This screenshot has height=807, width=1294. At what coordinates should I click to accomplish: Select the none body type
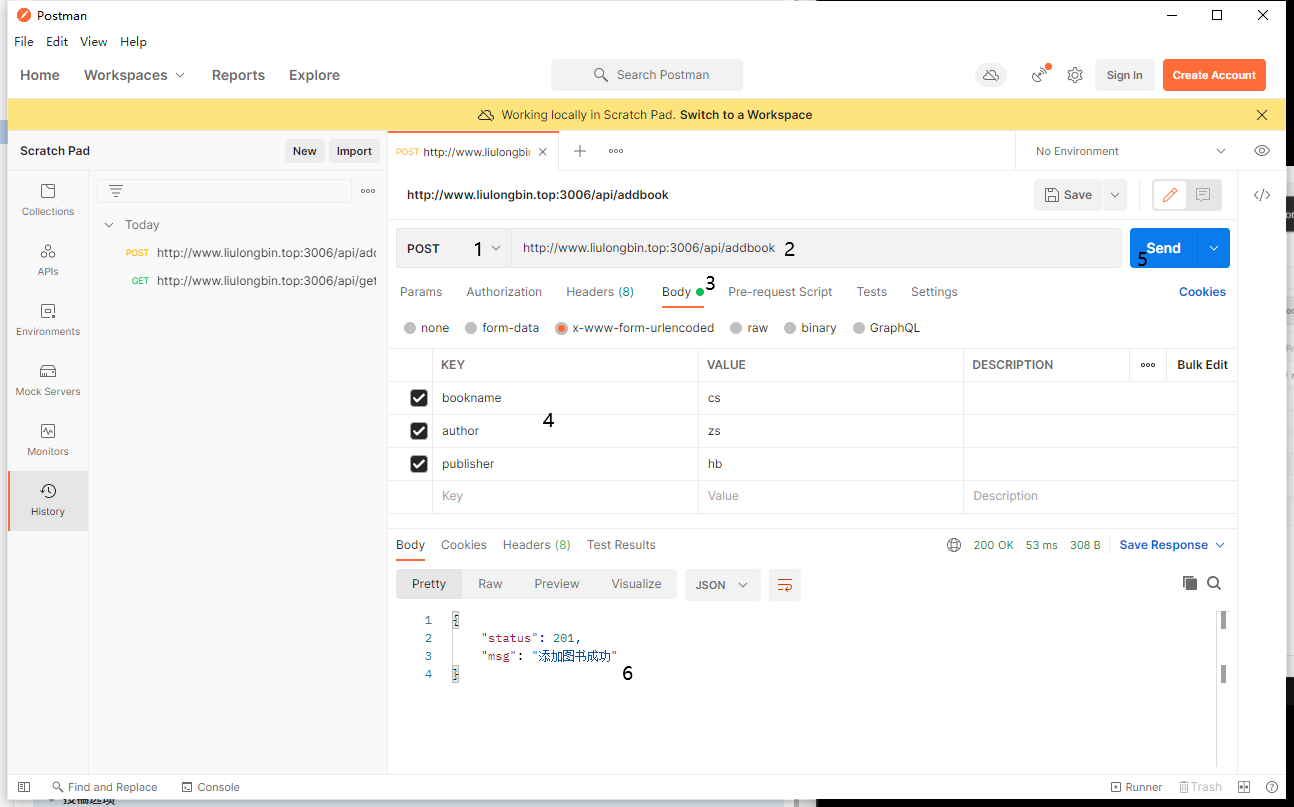pyautogui.click(x=410, y=328)
